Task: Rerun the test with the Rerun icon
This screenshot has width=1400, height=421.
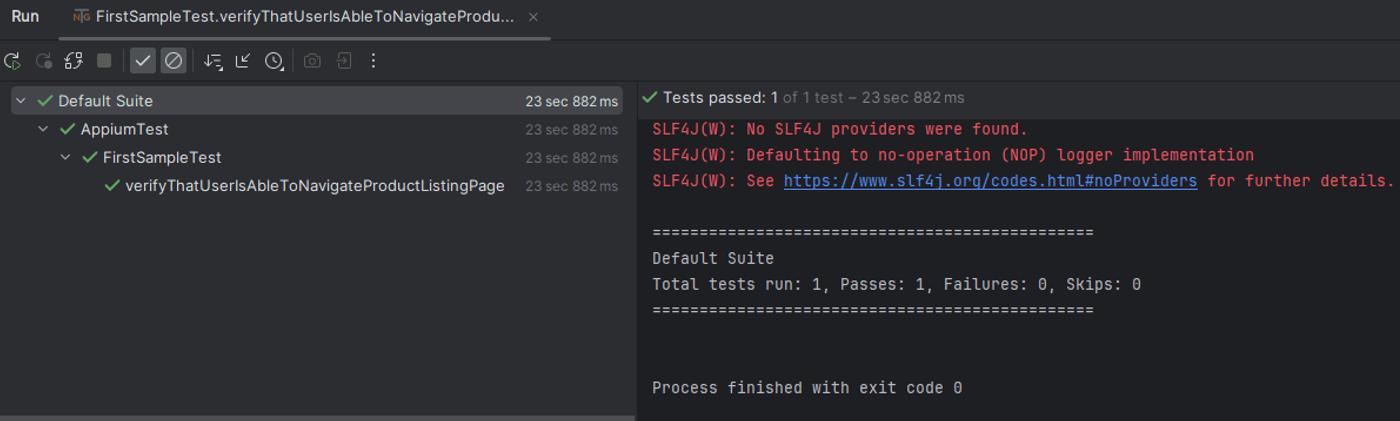Action: click(x=13, y=61)
